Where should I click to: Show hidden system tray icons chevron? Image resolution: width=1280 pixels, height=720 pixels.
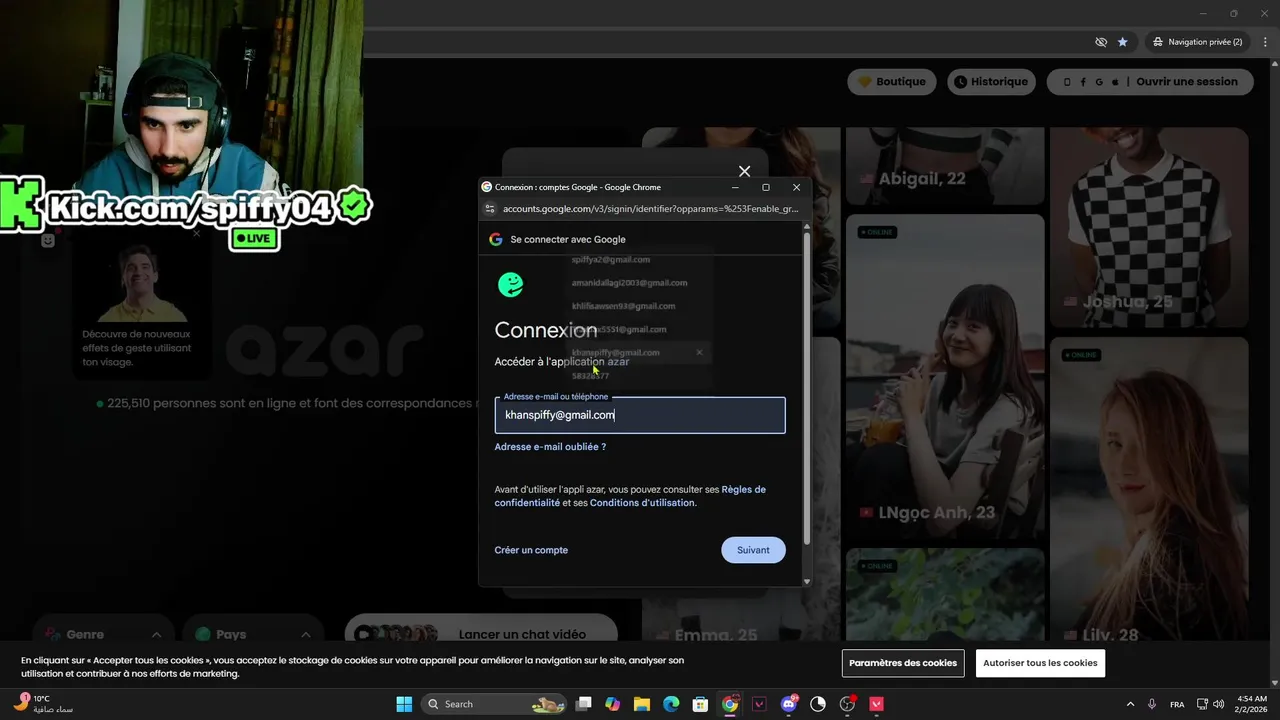coord(1130,704)
